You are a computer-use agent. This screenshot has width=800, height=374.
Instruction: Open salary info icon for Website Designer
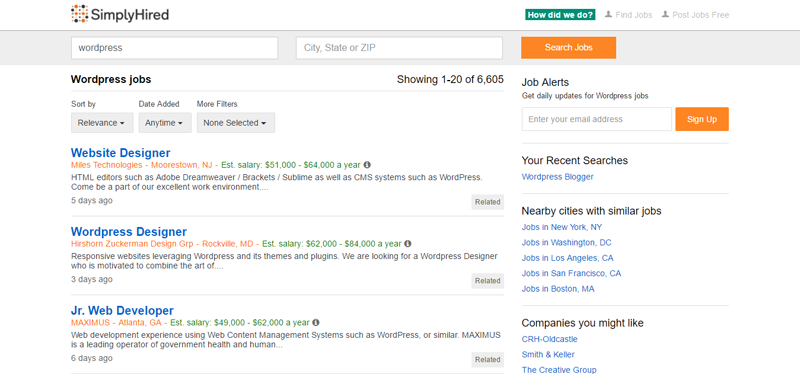coord(367,165)
